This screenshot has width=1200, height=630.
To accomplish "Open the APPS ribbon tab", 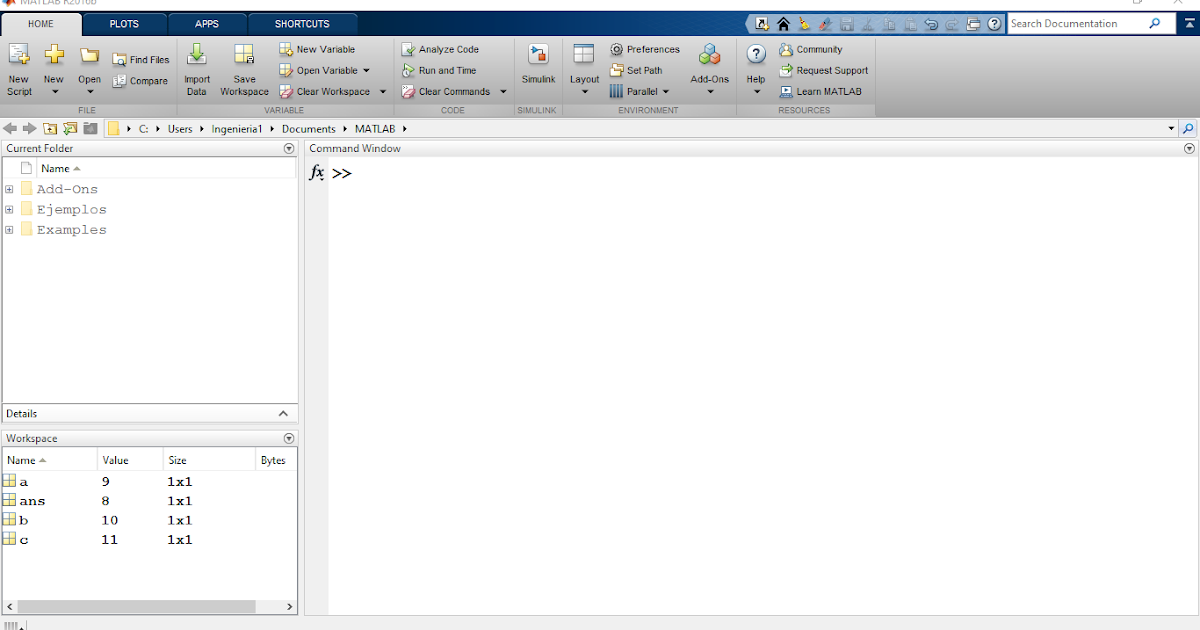I will [x=207, y=22].
